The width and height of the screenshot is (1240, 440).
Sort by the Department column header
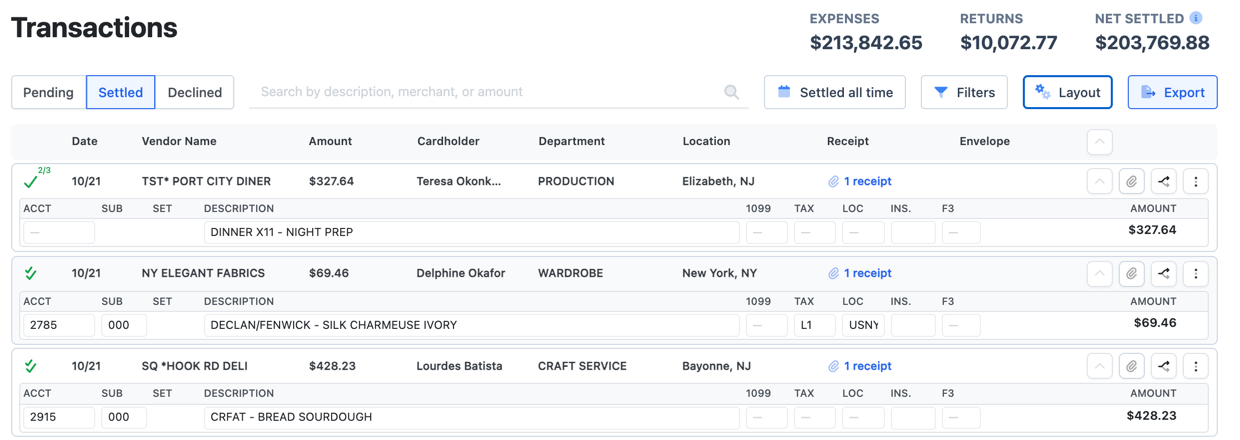point(571,142)
